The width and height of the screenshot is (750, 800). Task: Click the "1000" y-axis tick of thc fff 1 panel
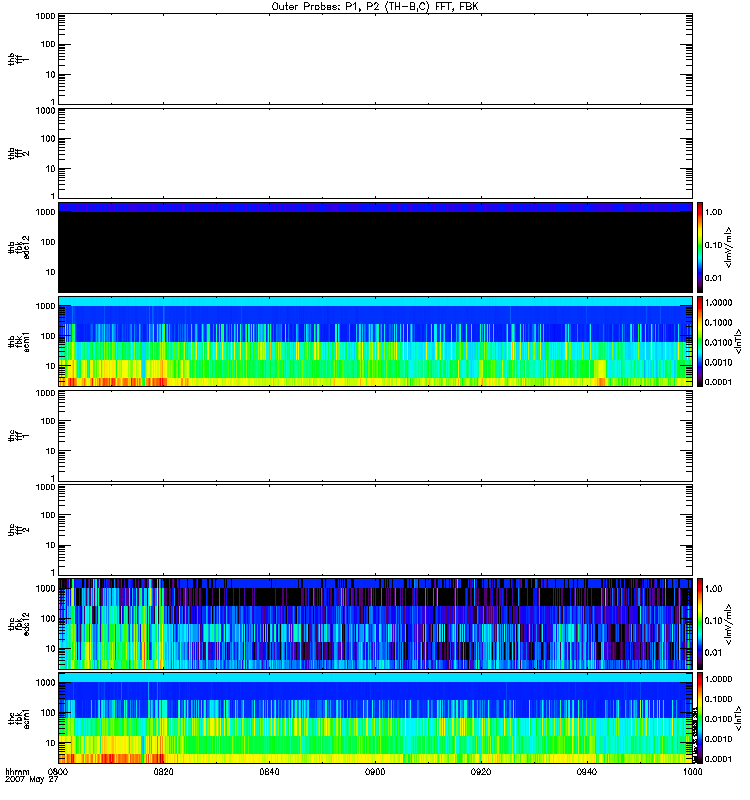point(45,393)
